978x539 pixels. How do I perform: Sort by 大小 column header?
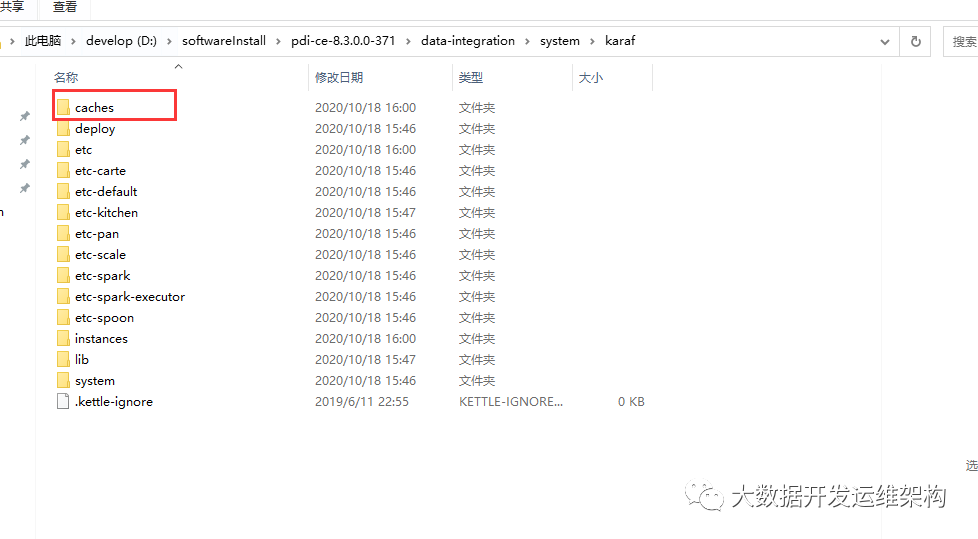[591, 77]
